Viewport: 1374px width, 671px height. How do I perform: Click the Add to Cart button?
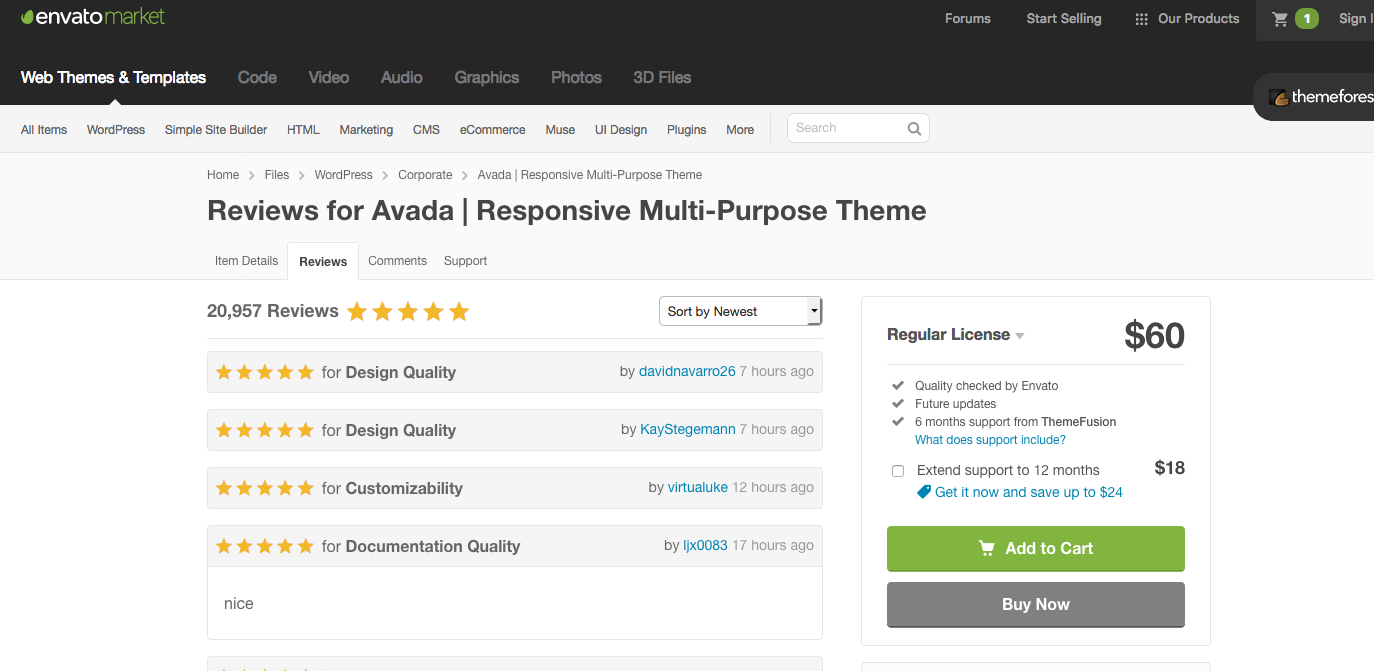[x=1036, y=549]
